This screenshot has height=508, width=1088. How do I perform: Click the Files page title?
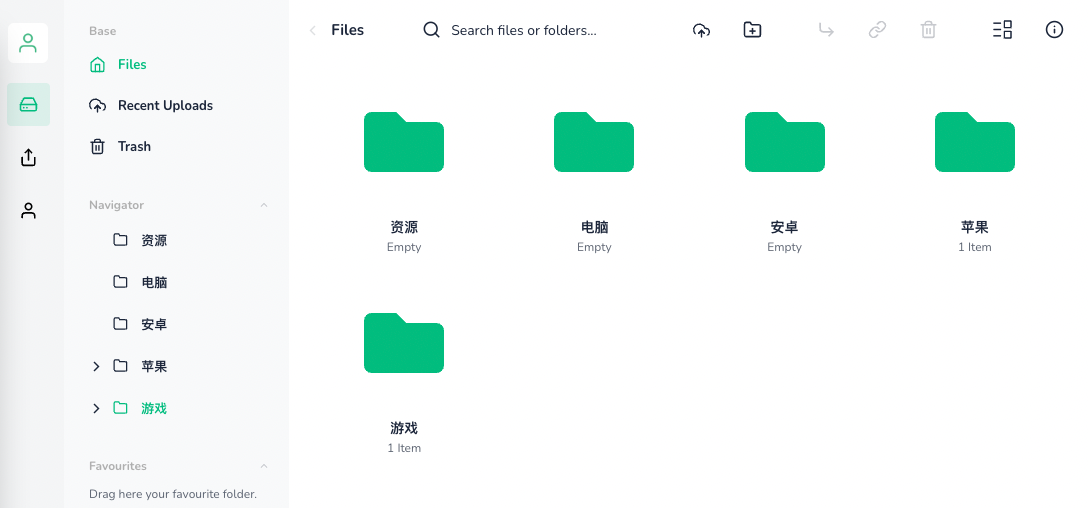click(x=348, y=30)
